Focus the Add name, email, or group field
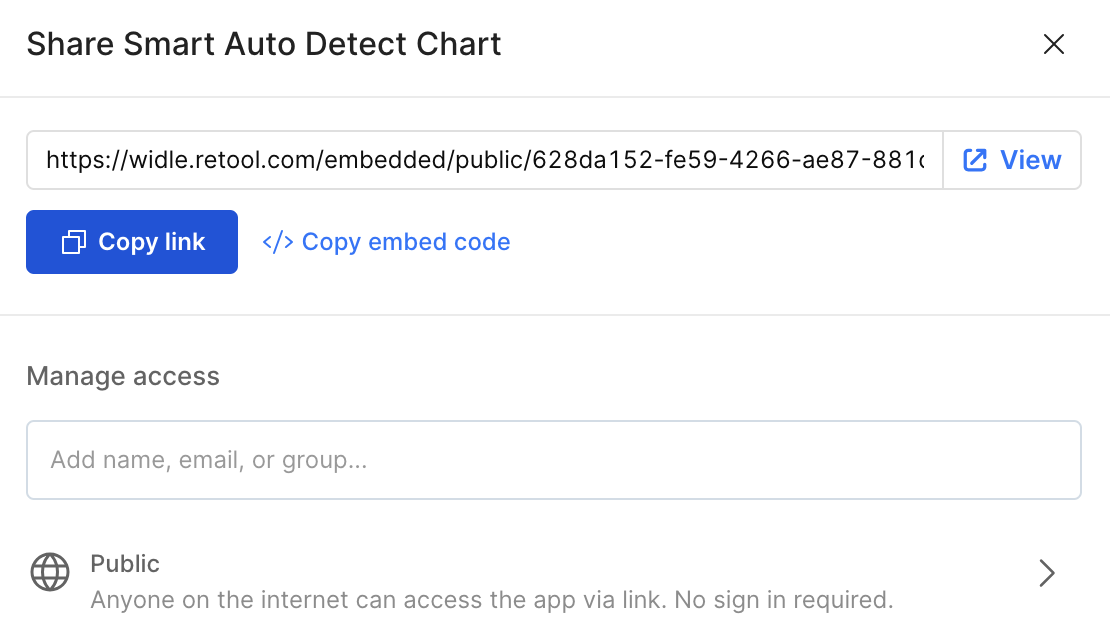Image resolution: width=1110 pixels, height=644 pixels. 553,460
